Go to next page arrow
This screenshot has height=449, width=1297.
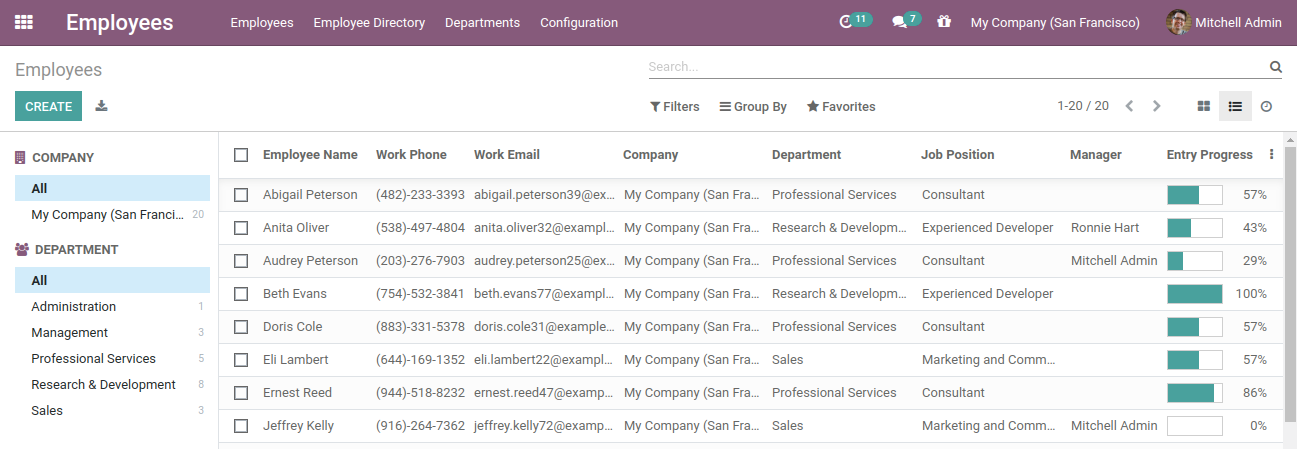coord(1157,106)
